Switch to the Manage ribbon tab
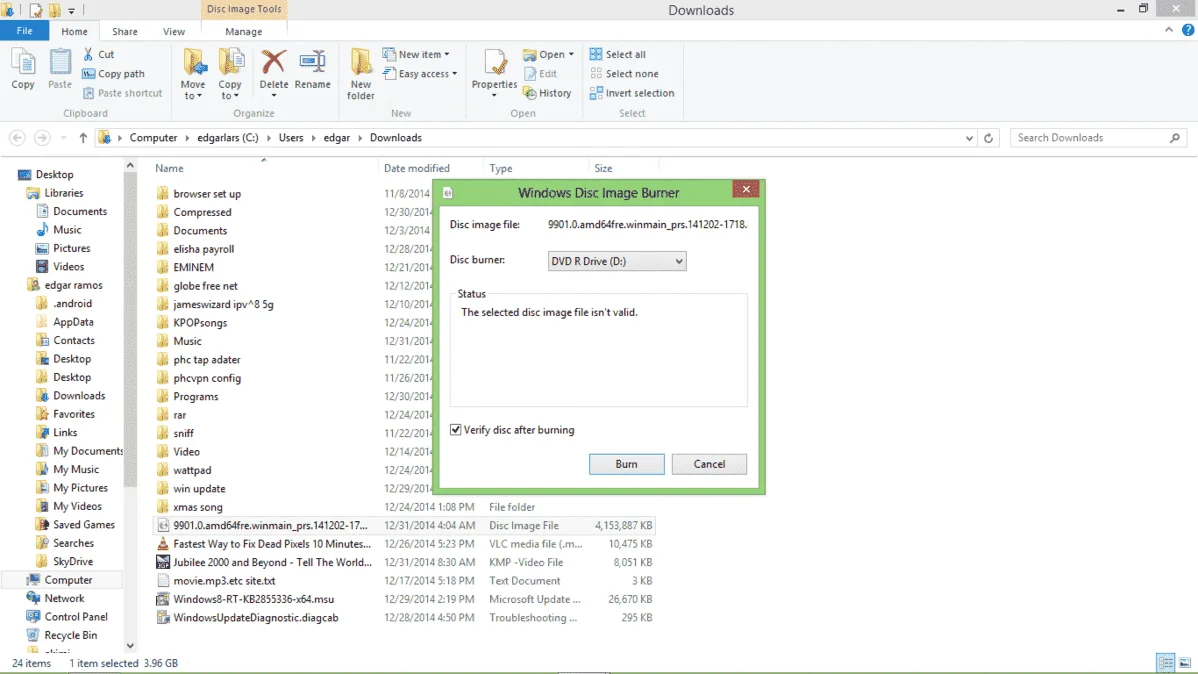 coord(244,31)
